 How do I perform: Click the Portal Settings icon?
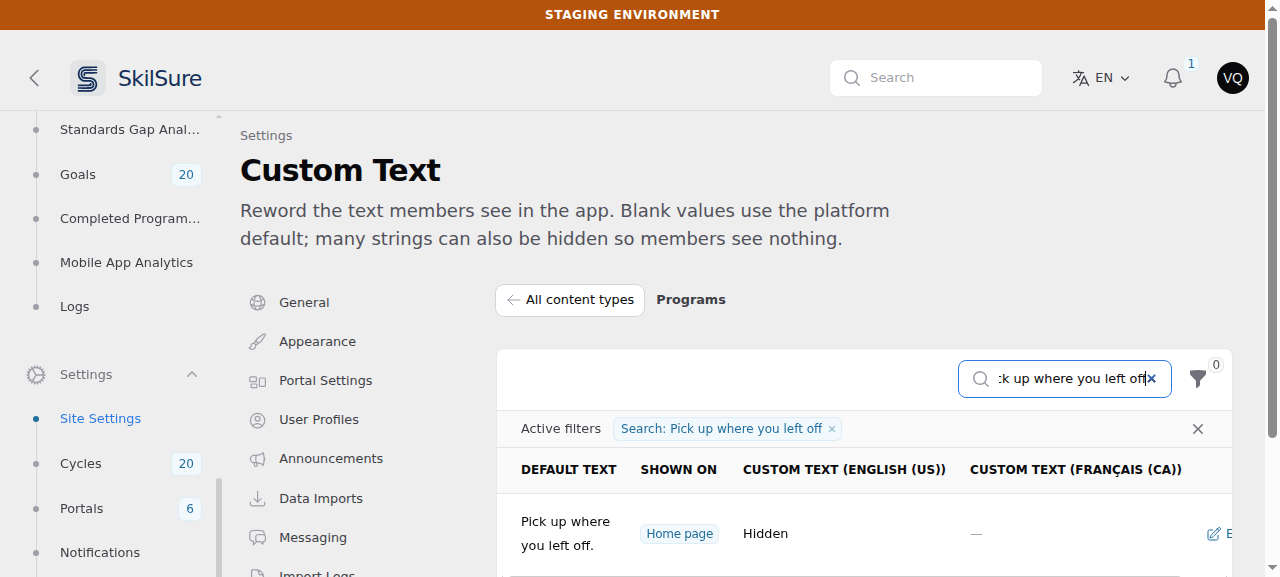pyautogui.click(x=258, y=381)
